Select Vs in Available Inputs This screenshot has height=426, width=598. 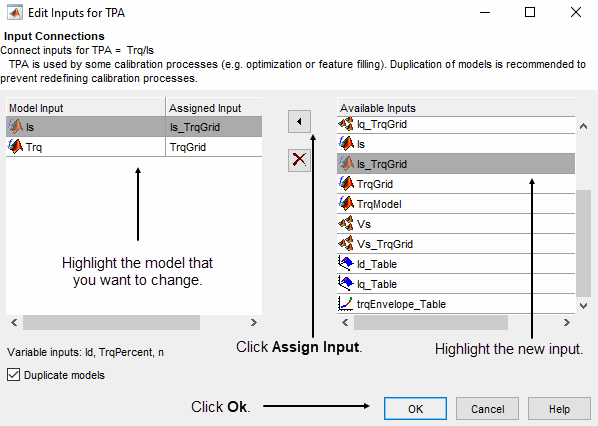point(456,224)
